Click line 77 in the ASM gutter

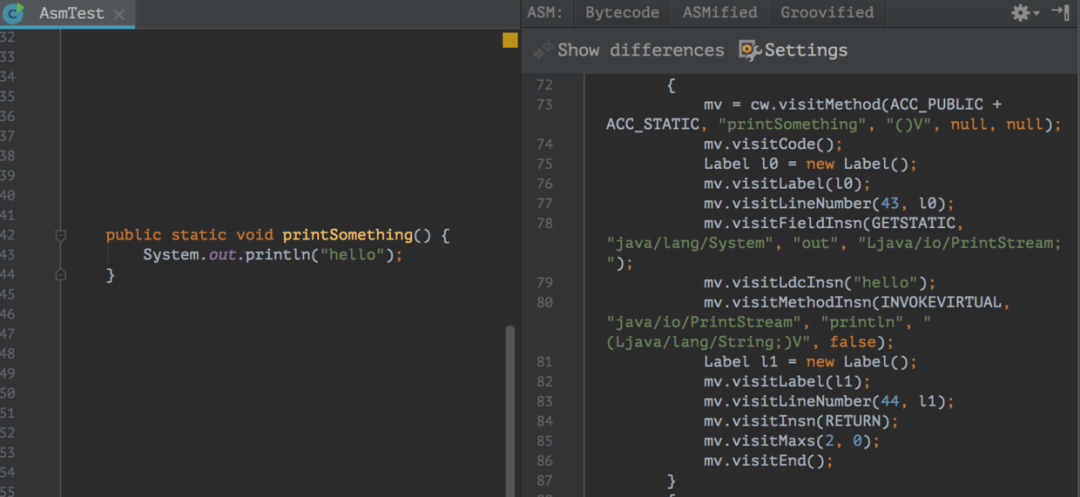click(x=544, y=203)
